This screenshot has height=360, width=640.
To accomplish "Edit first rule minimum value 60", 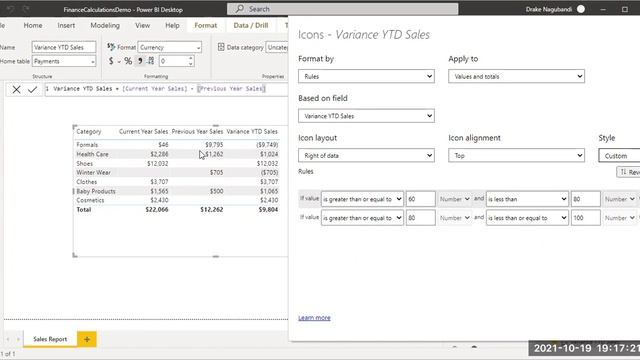I will [420, 199].
